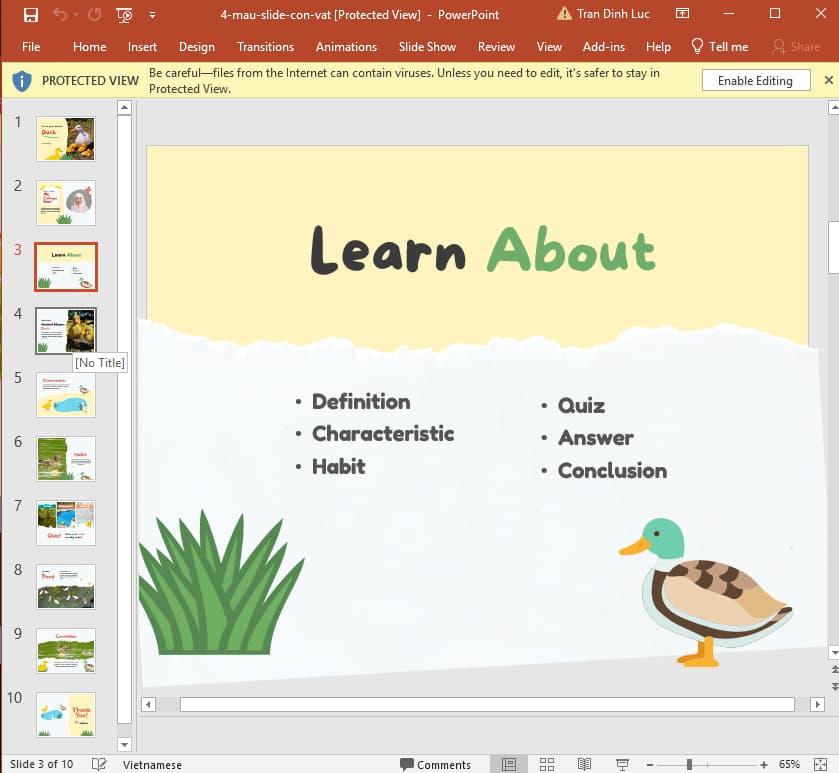Start Slide Show from the status bar
The height and width of the screenshot is (773, 839).
(x=621, y=764)
